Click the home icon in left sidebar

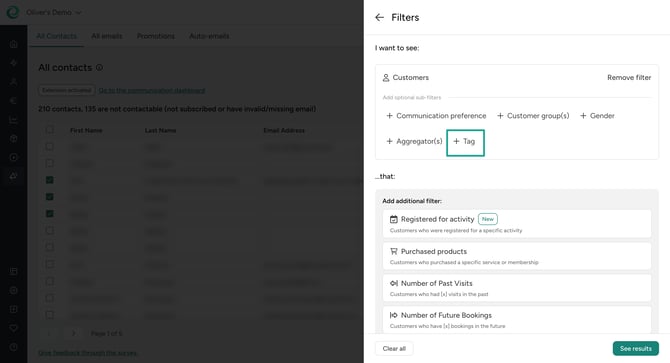point(14,44)
